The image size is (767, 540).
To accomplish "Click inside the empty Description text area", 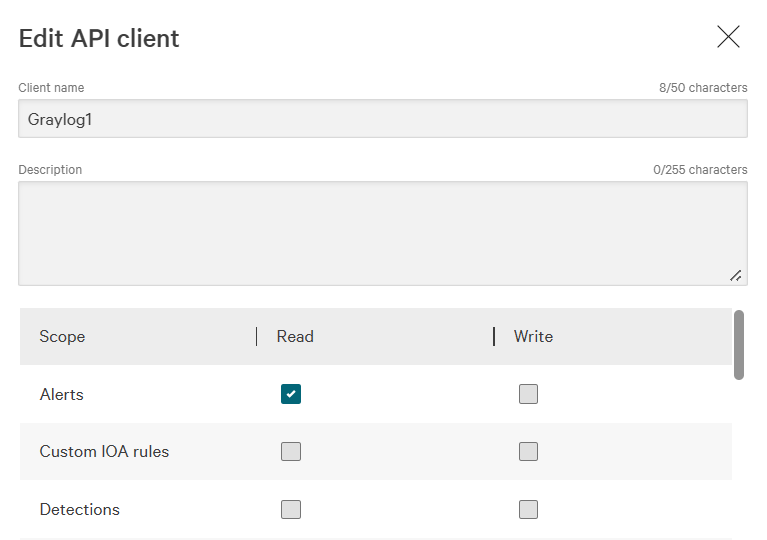I will tap(383, 233).
